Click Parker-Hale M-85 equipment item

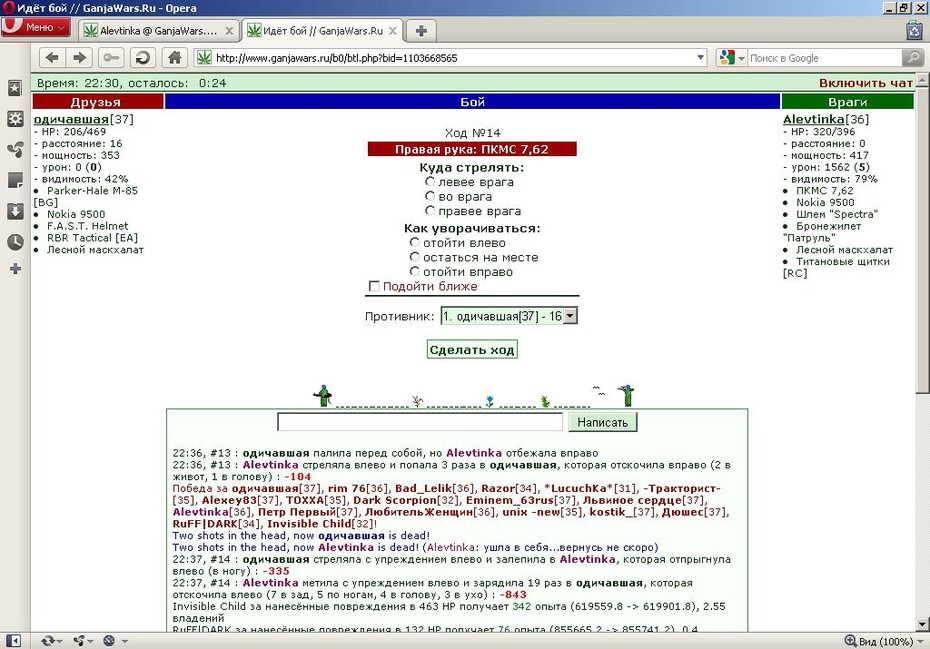(92, 190)
